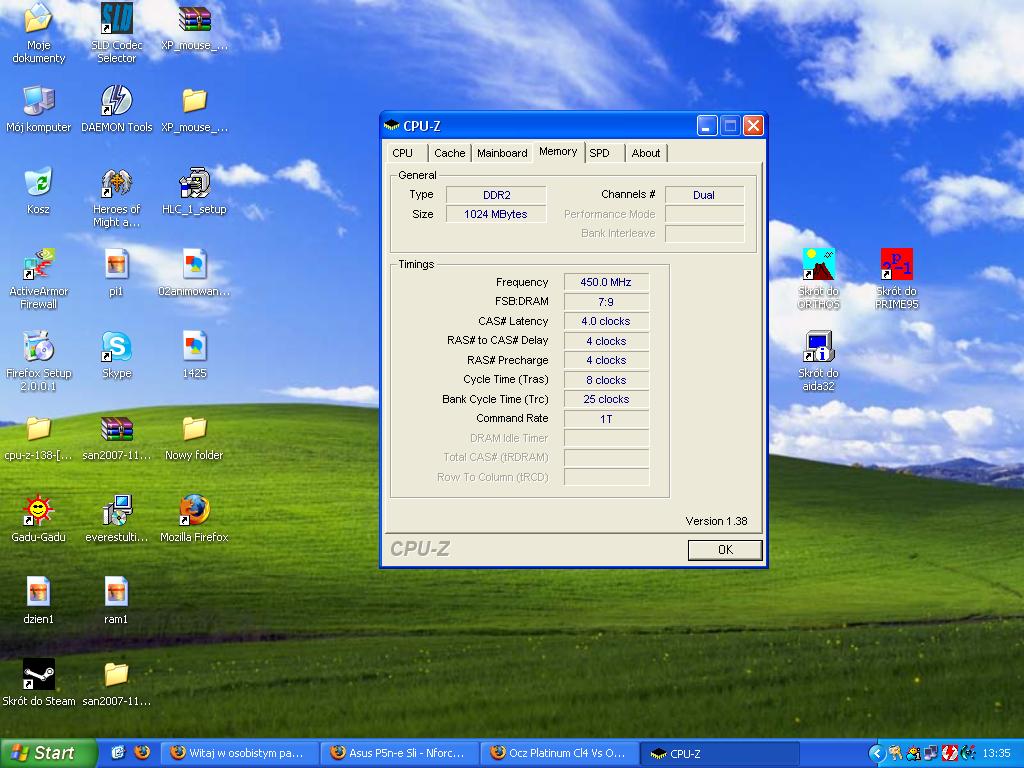Click the Frequency value 450.0 MHz
The image size is (1024, 768).
[606, 282]
